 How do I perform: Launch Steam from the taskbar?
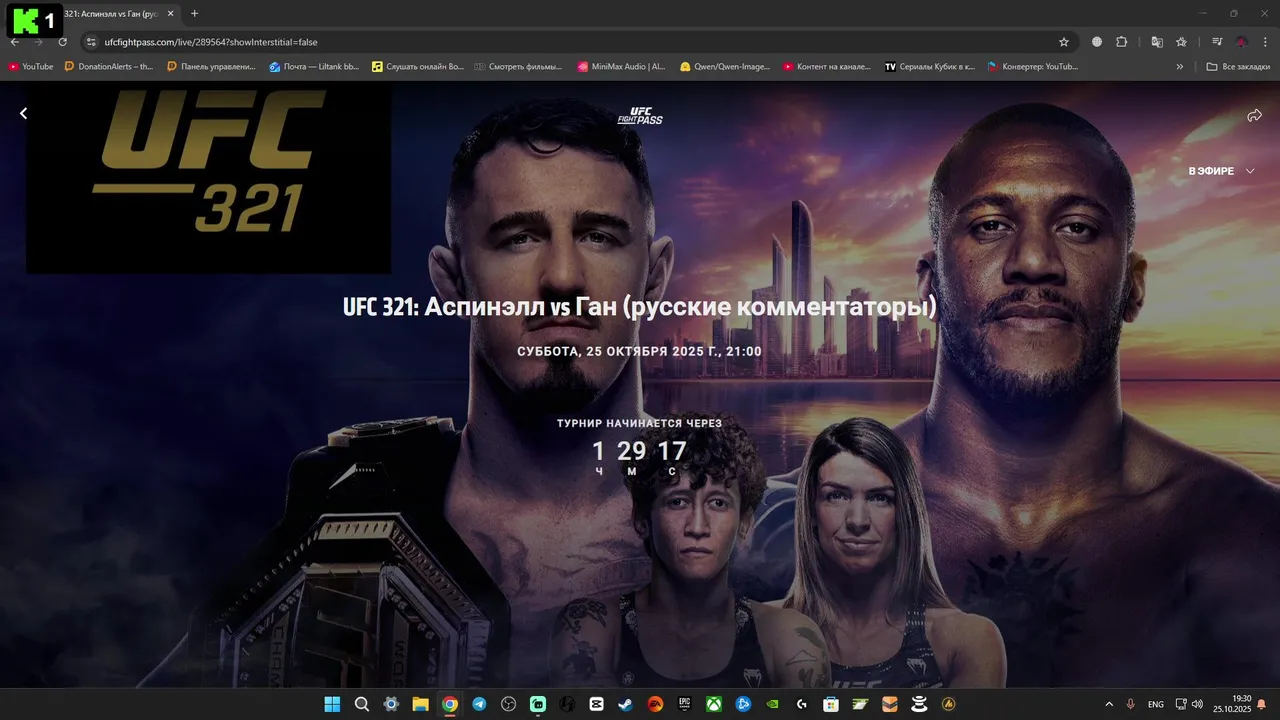click(625, 704)
